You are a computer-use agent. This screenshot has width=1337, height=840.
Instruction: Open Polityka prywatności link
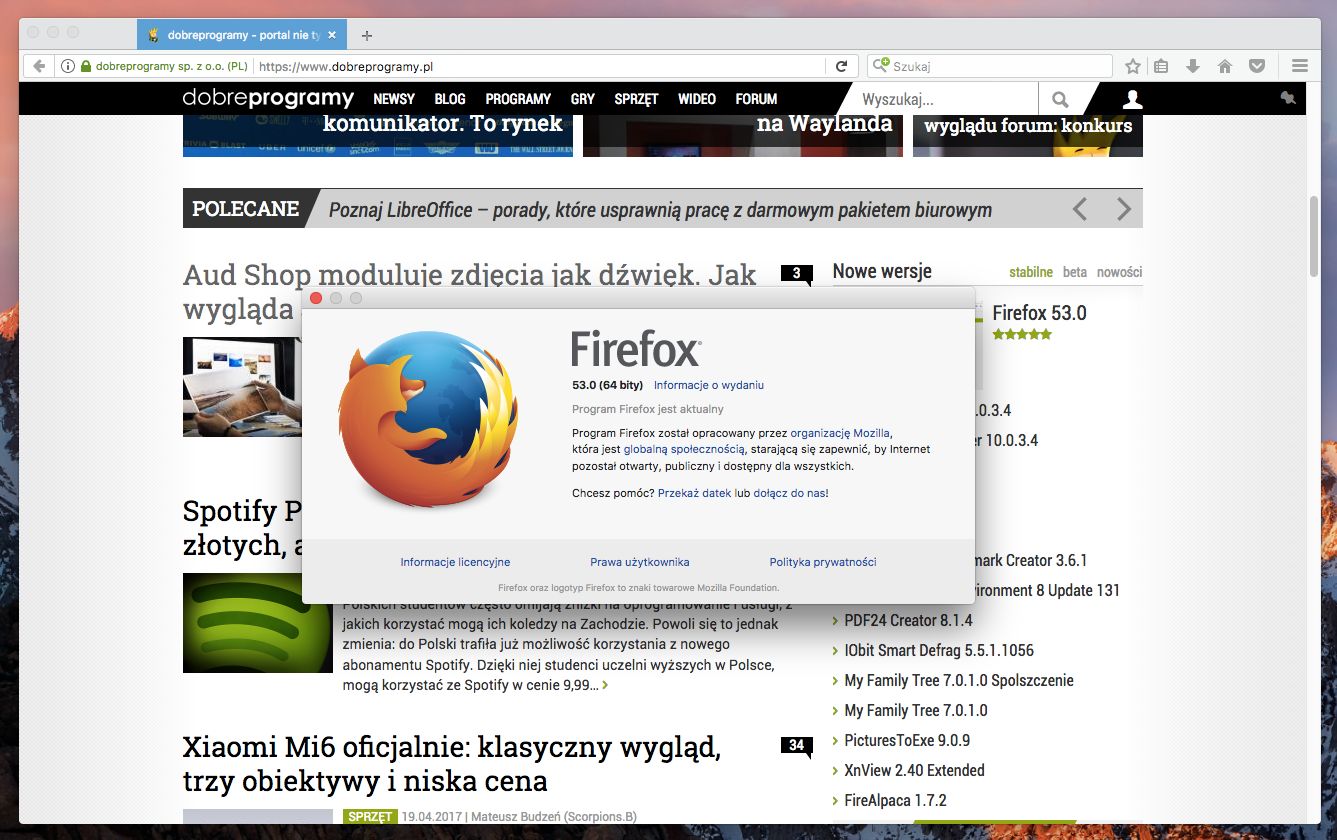[x=823, y=562]
